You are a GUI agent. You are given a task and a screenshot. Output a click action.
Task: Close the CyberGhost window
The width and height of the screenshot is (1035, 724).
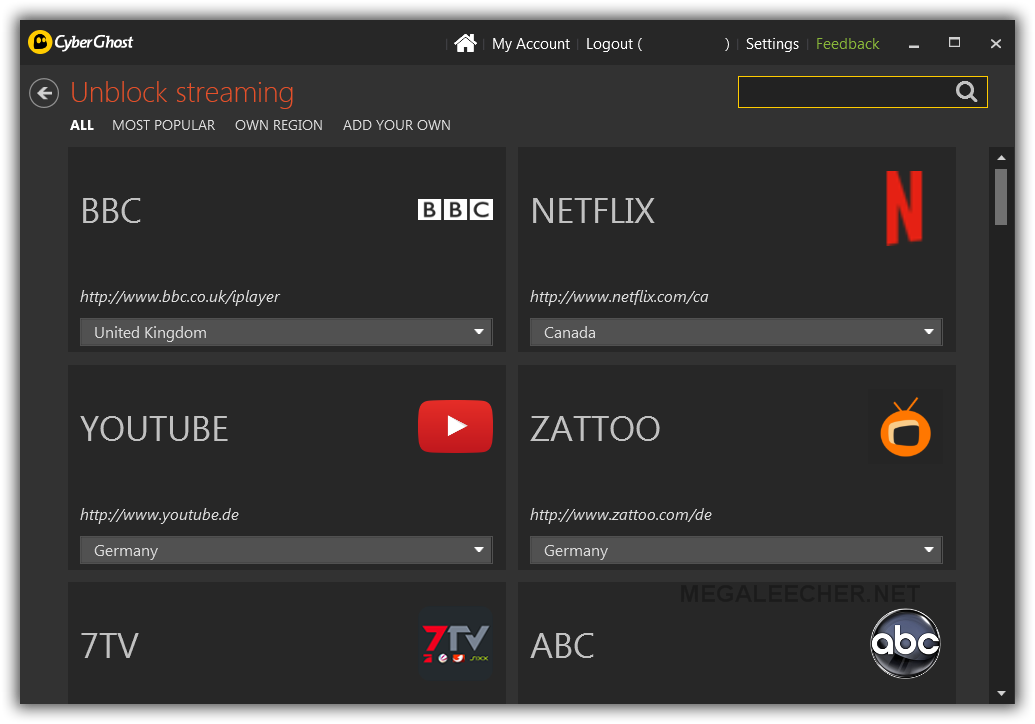click(x=996, y=44)
